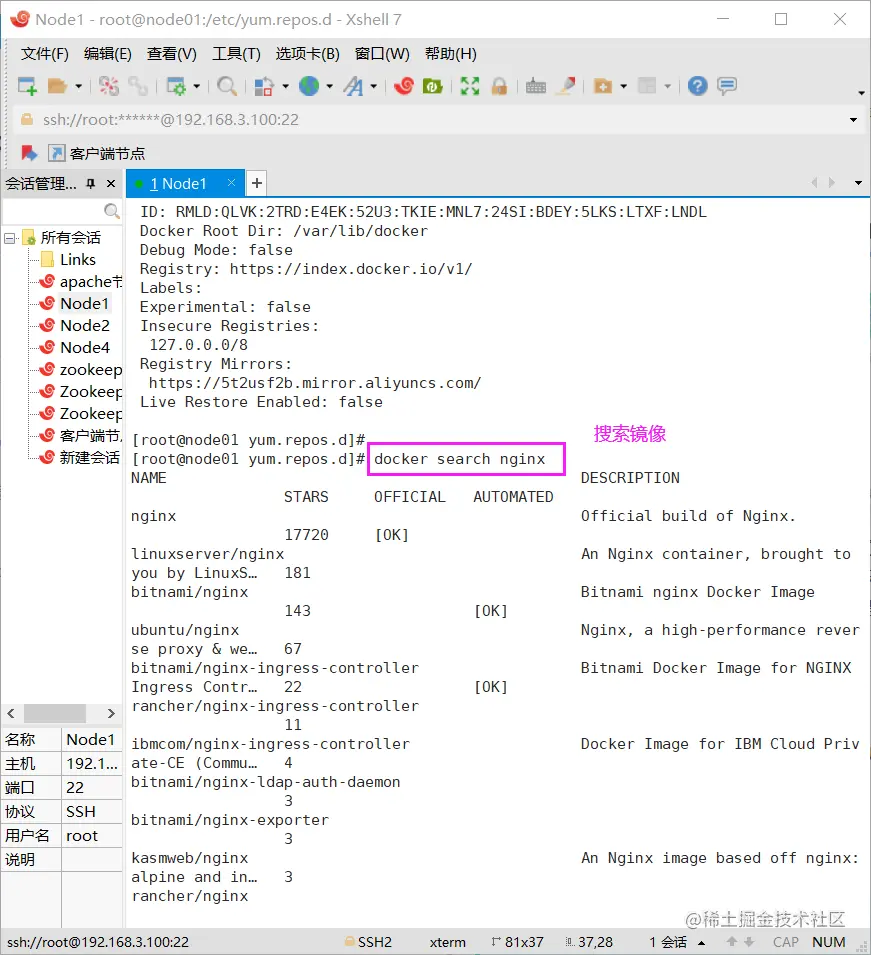
Task: Click session tree scroll right arrow
Action: 111,713
